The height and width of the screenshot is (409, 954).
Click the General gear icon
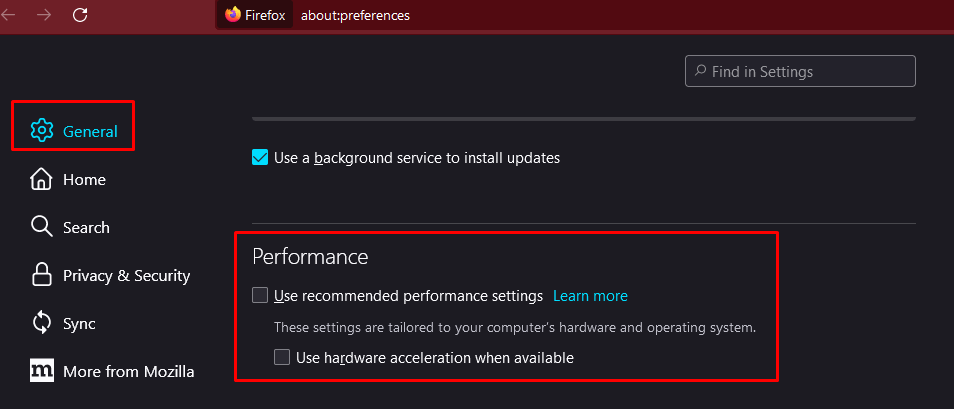(42, 131)
